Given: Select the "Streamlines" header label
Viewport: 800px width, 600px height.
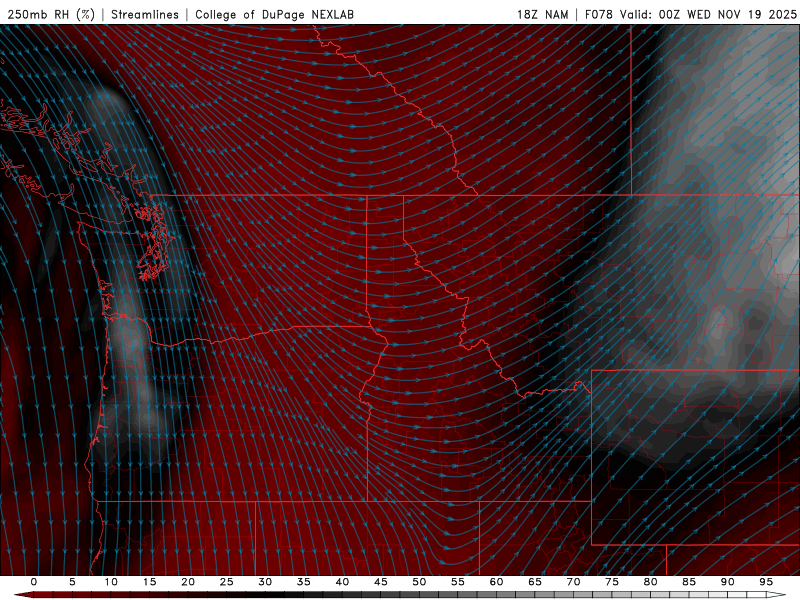Looking at the screenshot, I should point(145,14).
